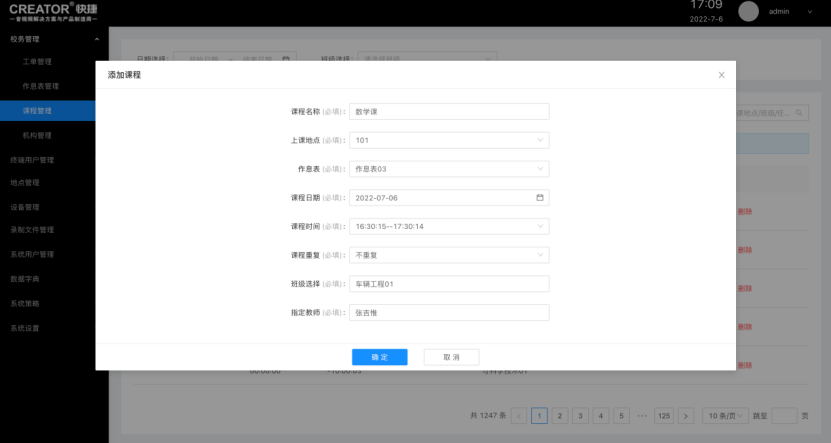
Task: Open 系统设置 in the sidebar
Action: [25, 328]
